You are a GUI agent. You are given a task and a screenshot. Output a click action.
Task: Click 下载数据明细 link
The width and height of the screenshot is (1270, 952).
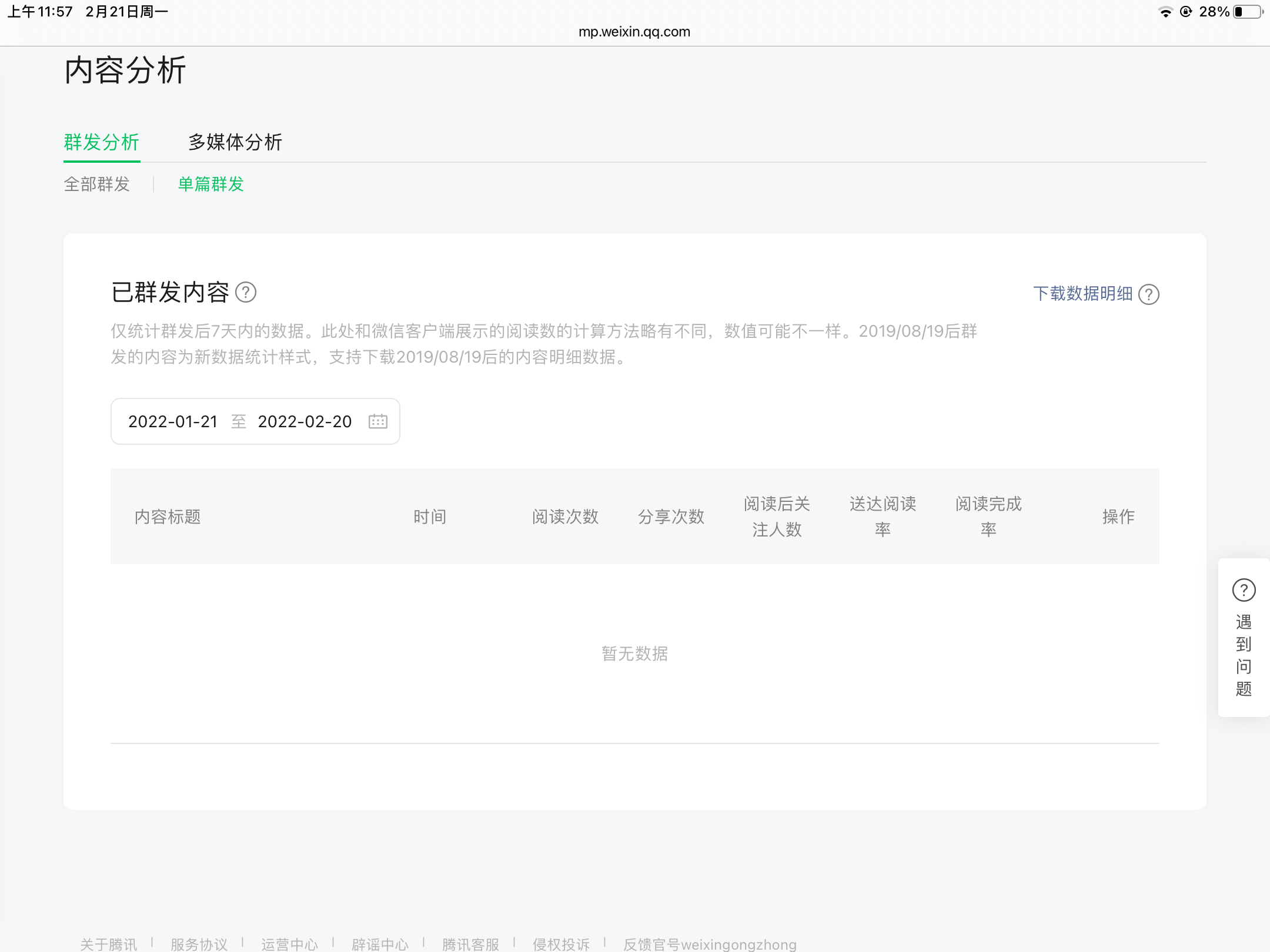(x=1082, y=294)
